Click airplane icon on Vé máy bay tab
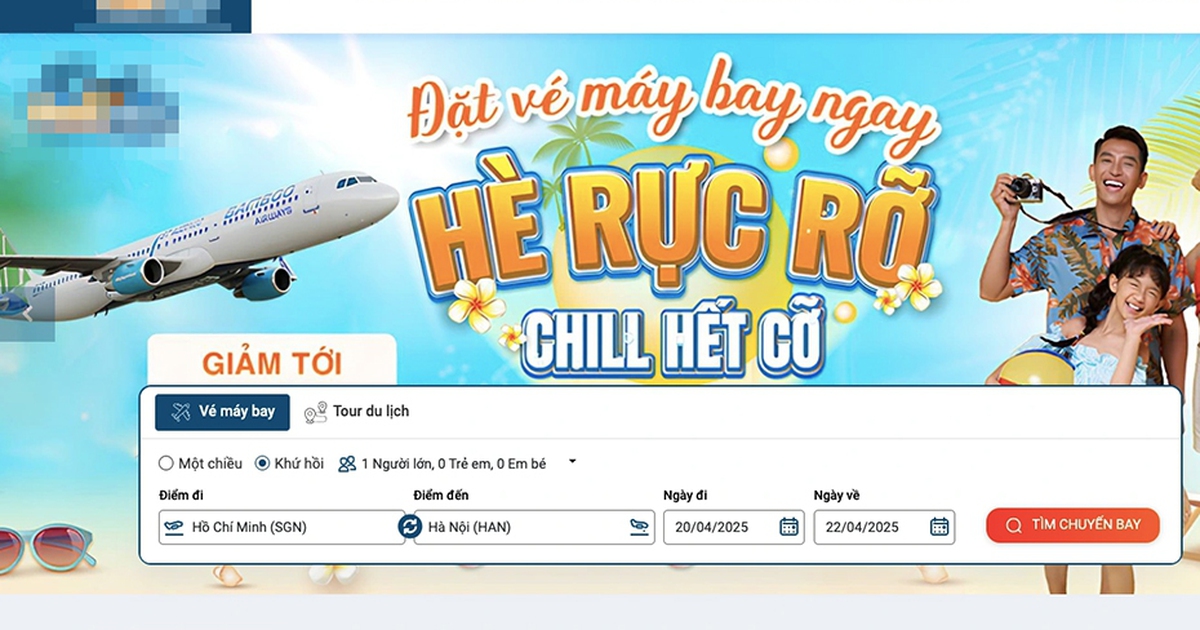Viewport: 1200px width, 630px height. coord(181,412)
